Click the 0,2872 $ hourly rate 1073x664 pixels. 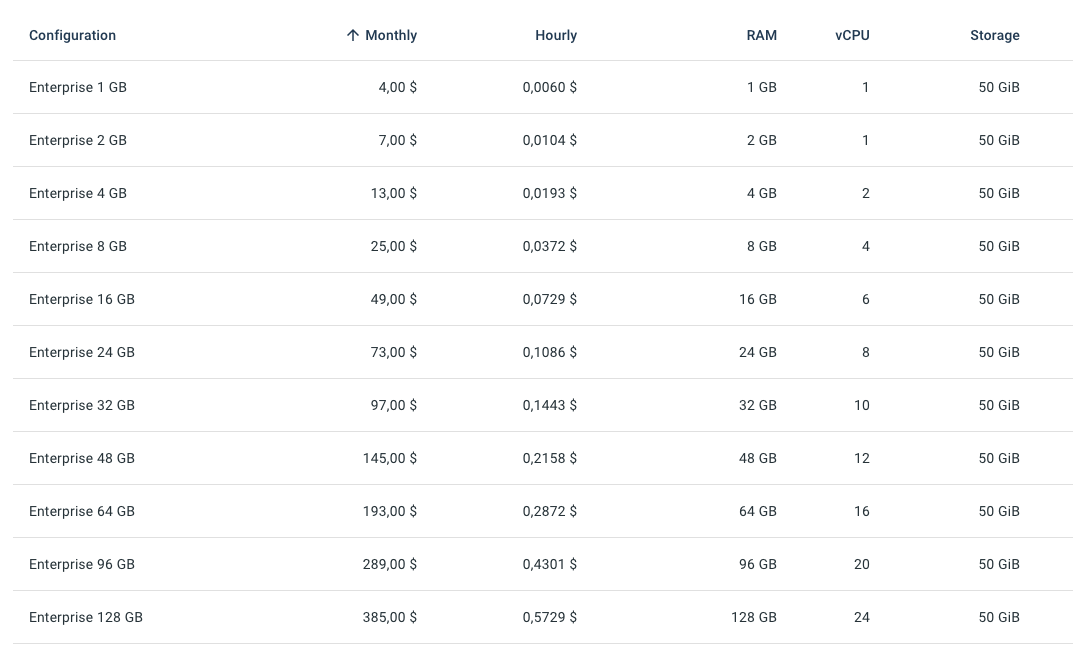550,511
